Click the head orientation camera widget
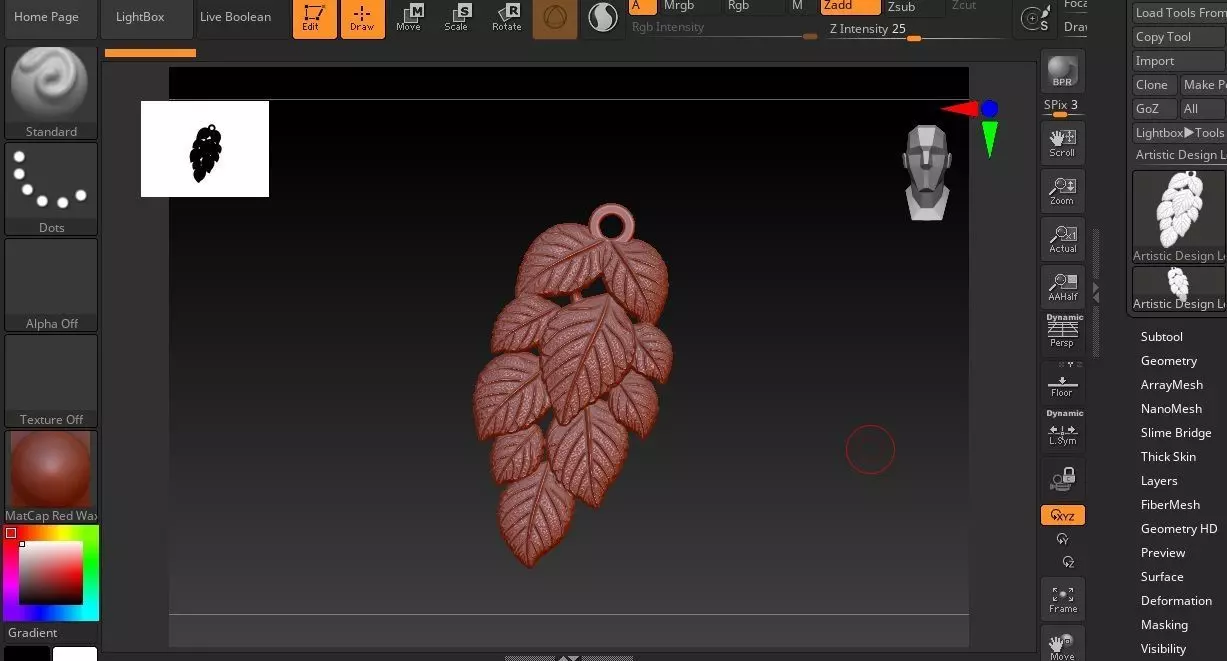The height and width of the screenshot is (661, 1227). point(927,172)
